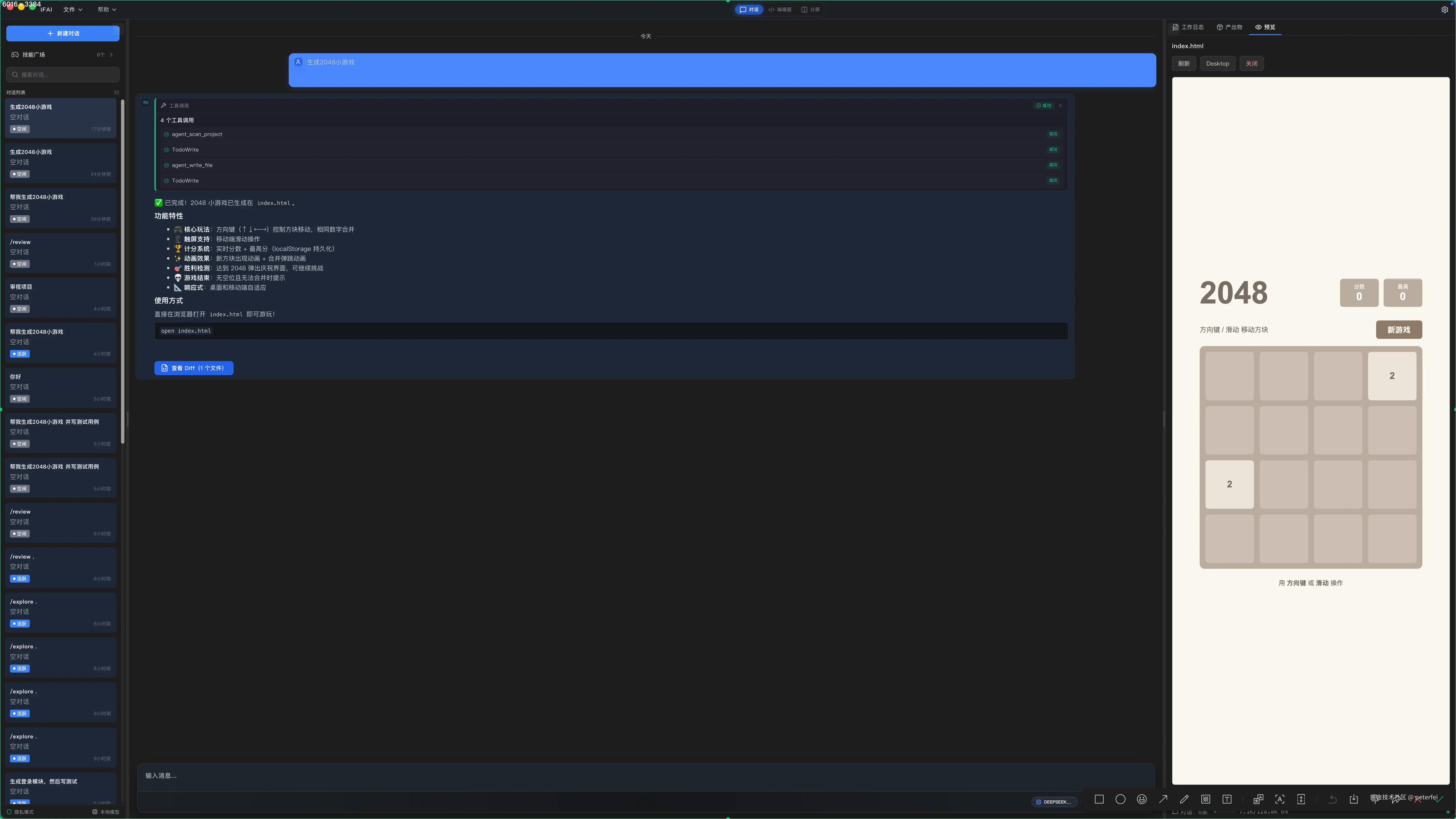Image resolution: width=1456 pixels, height=819 pixels.
Task: Expand the tool calls chevron arrow
Action: 1060,106
